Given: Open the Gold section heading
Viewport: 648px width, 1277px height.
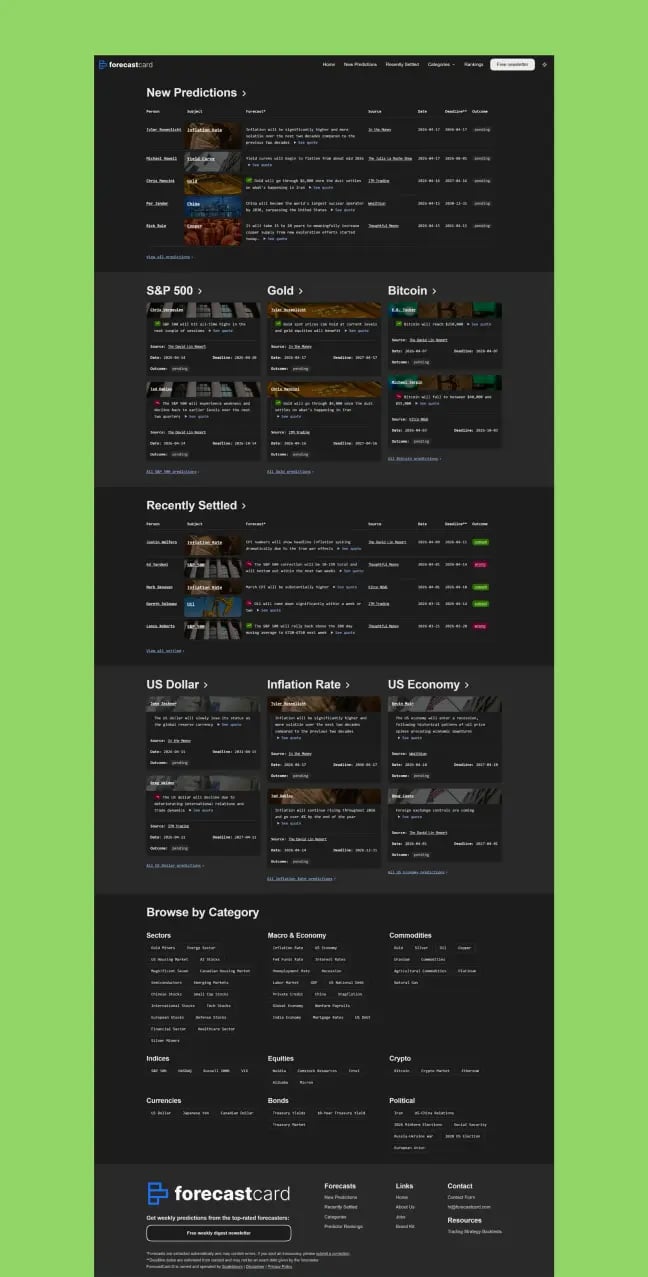Looking at the screenshot, I should click(285, 291).
